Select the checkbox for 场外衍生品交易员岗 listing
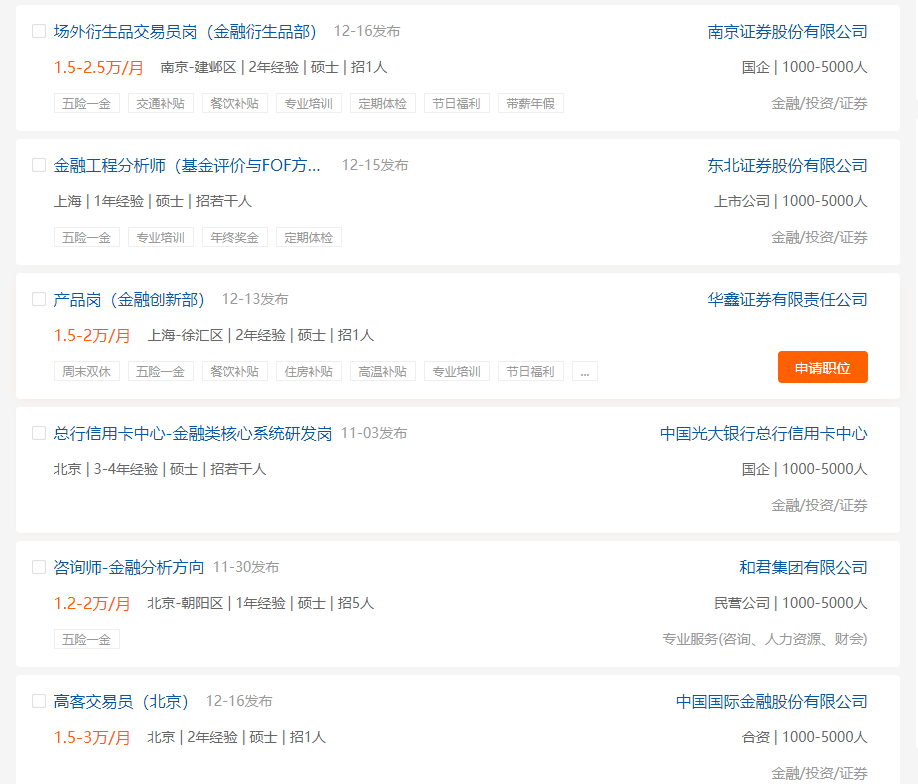This screenshot has height=784, width=918. (37, 31)
